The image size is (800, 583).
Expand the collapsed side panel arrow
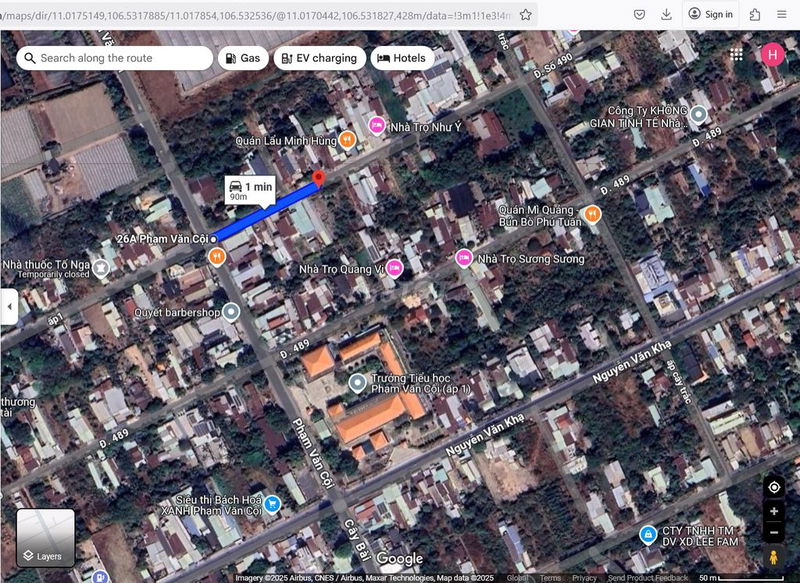pos(9,307)
